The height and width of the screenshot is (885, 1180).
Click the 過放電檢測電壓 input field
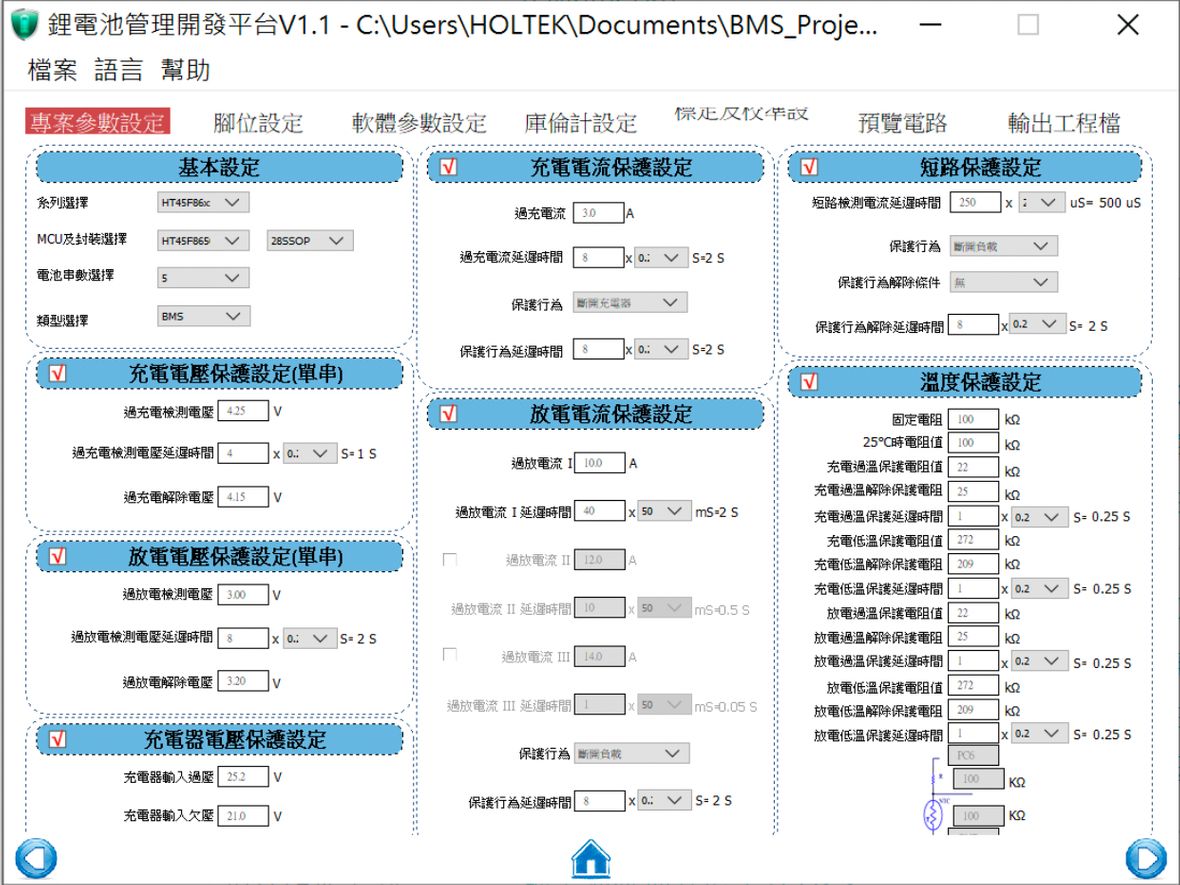pyautogui.click(x=243, y=595)
